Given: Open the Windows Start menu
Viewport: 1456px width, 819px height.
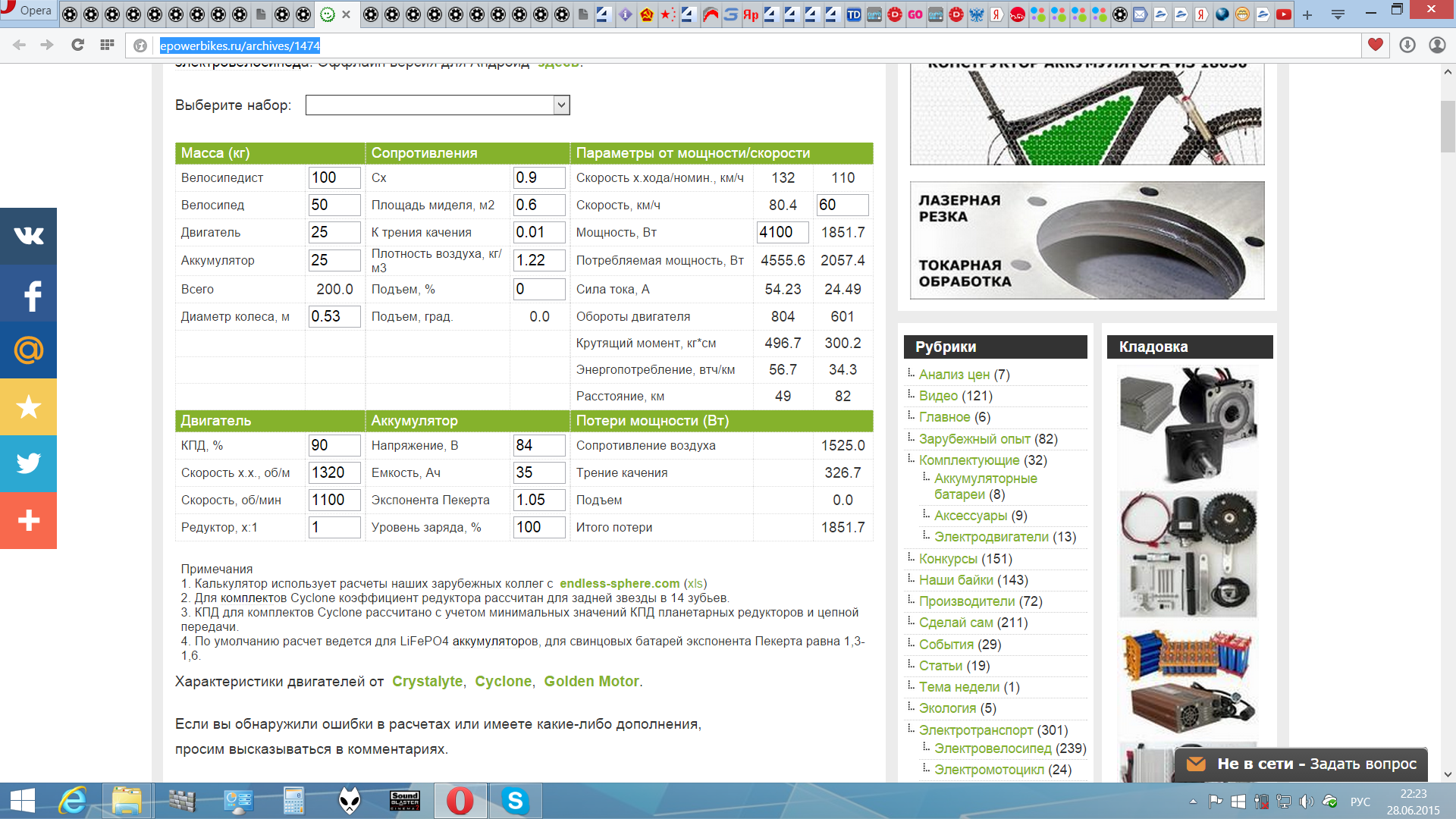Looking at the screenshot, I should pyautogui.click(x=23, y=801).
